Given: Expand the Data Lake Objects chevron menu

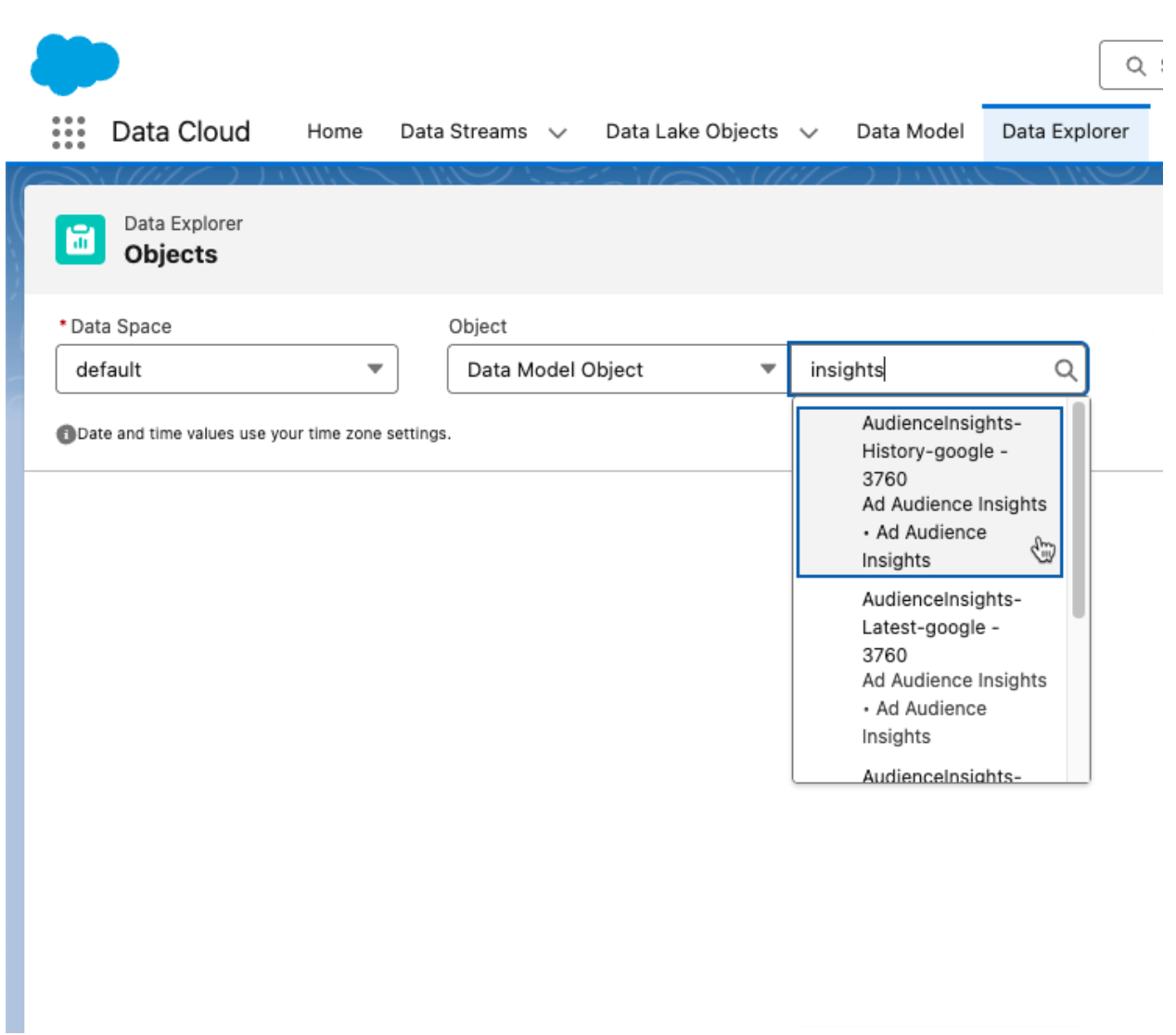Looking at the screenshot, I should 809,134.
